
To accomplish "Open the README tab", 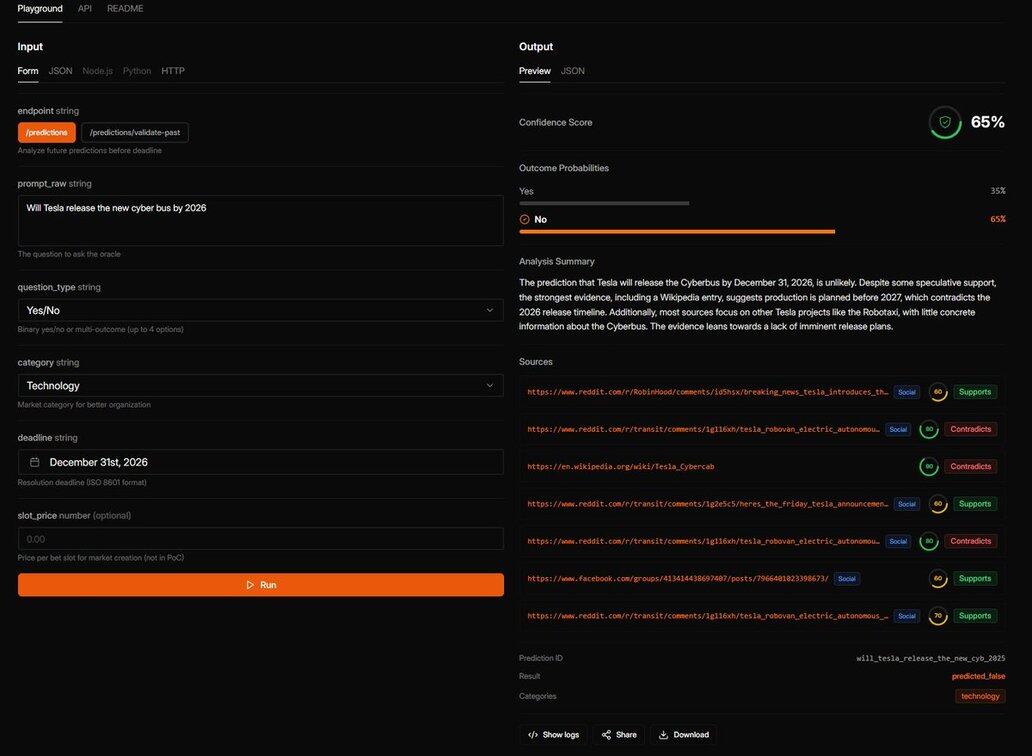I will (125, 9).
